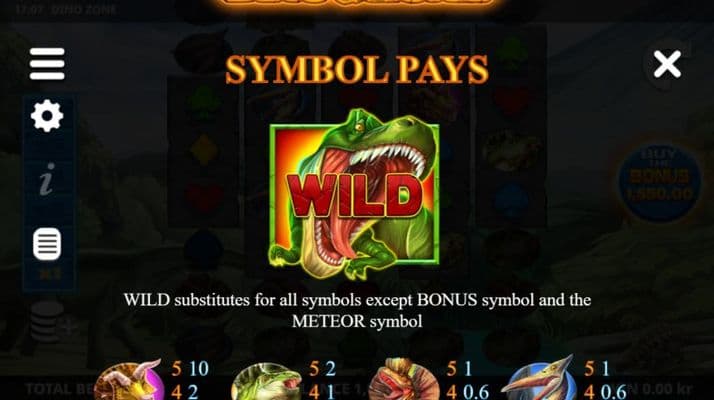Viewport: 714px width, 400px height.
Task: Click the dimmed coin stack bet icon
Action: tap(47, 321)
